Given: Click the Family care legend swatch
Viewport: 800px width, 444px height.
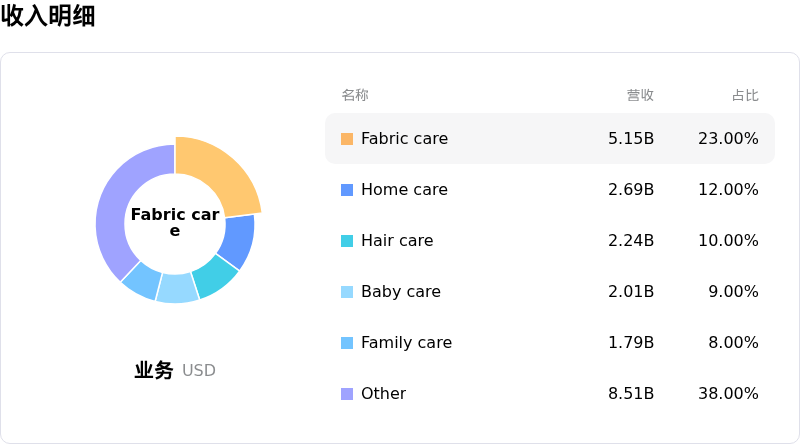Looking at the screenshot, I should 347,343.
